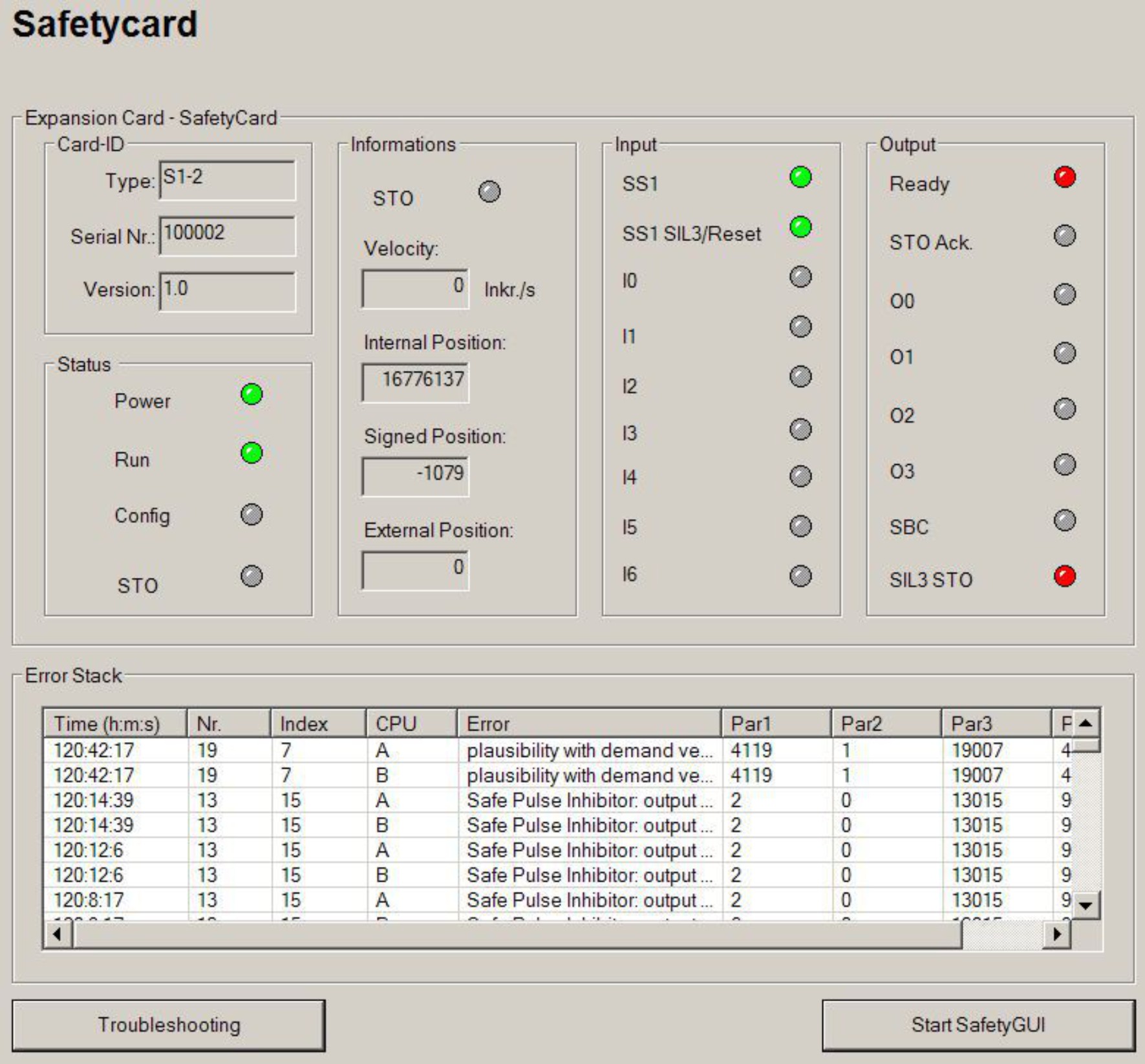Launch Start SafetyGUI button
1145x1064 pixels.
(978, 1025)
